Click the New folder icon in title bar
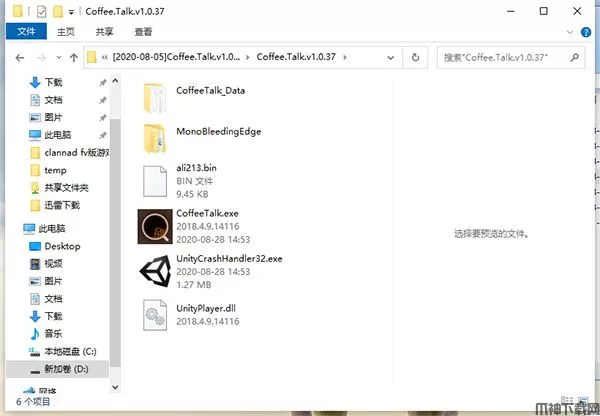600x416 pixels. point(58,11)
